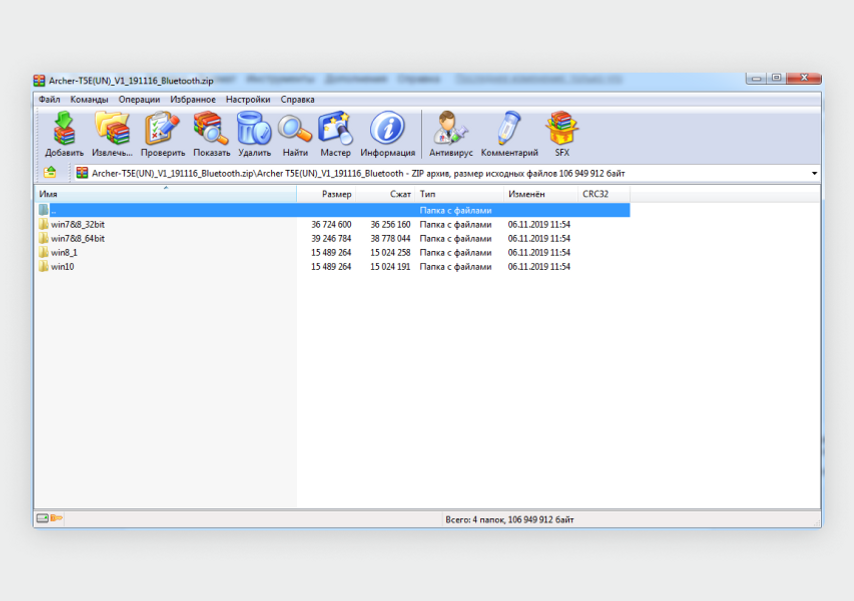Click the Комментарий (Comment) icon

click(x=509, y=134)
